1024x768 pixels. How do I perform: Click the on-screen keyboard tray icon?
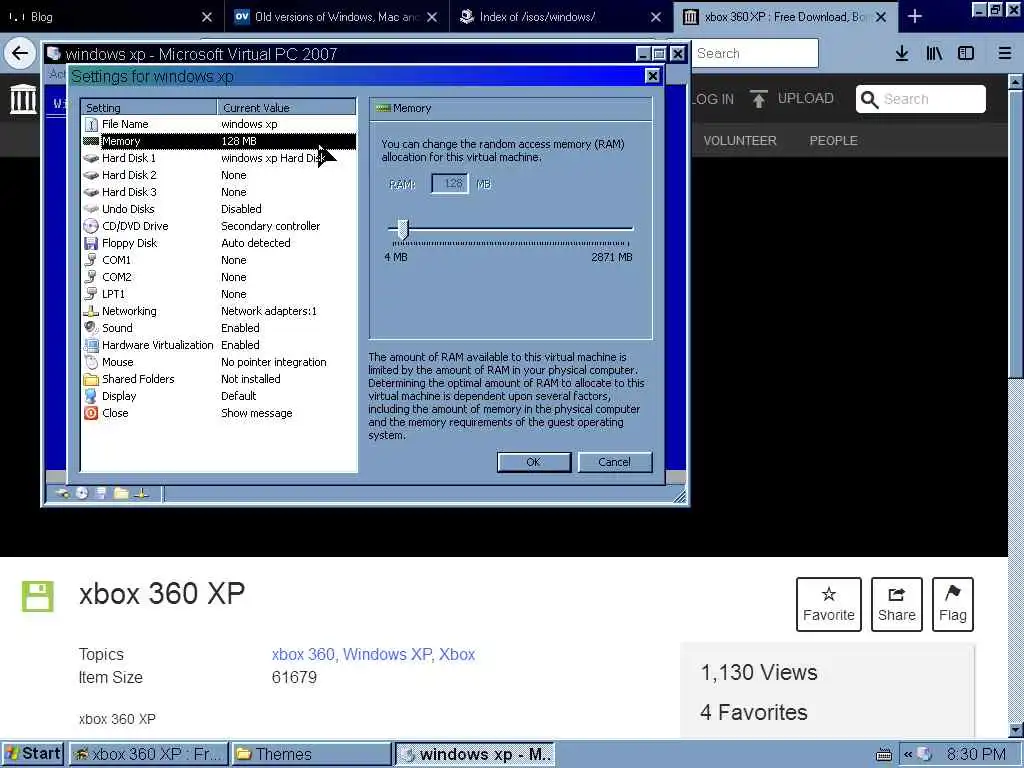click(884, 754)
